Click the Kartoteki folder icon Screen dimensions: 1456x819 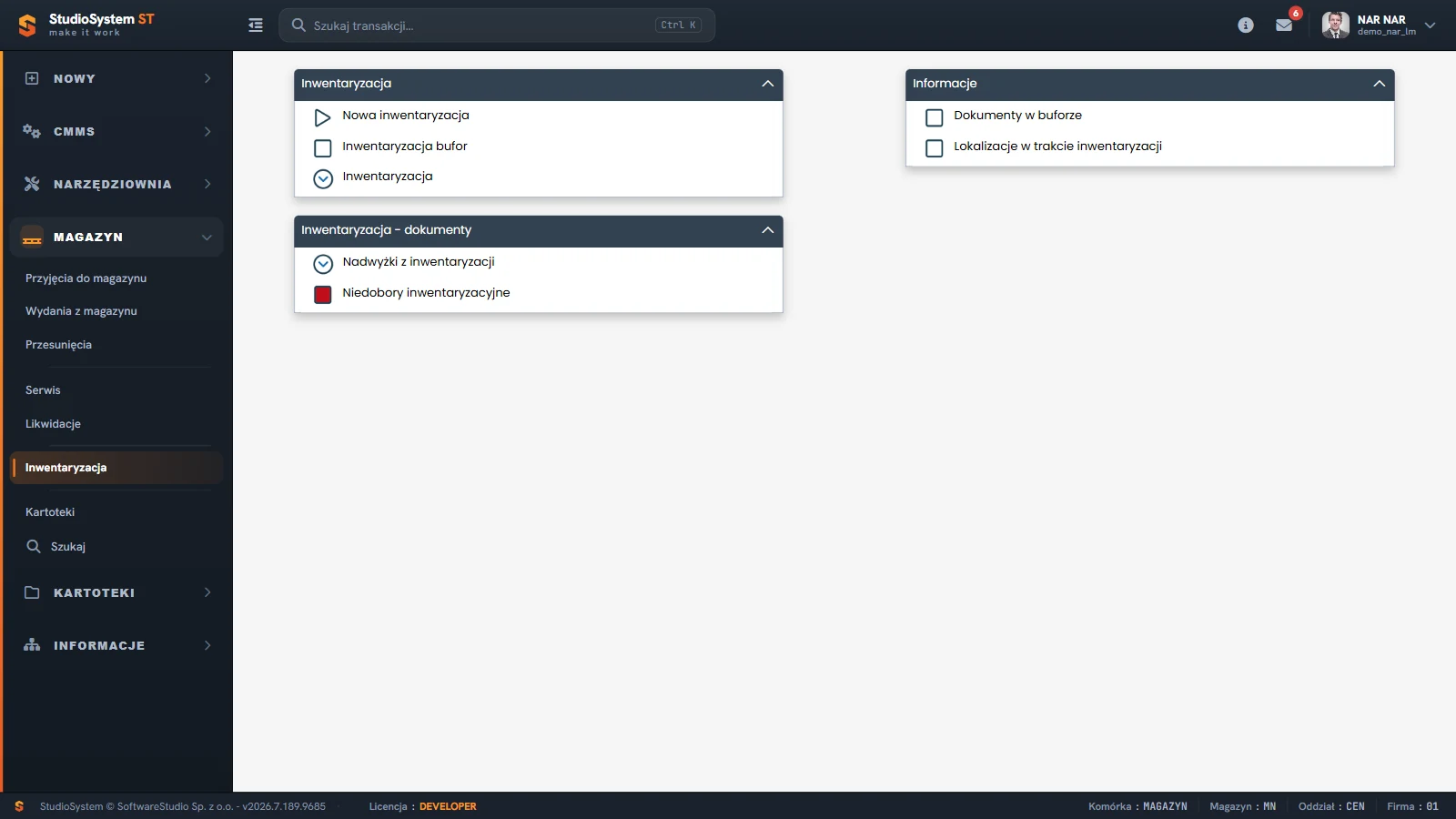32,592
